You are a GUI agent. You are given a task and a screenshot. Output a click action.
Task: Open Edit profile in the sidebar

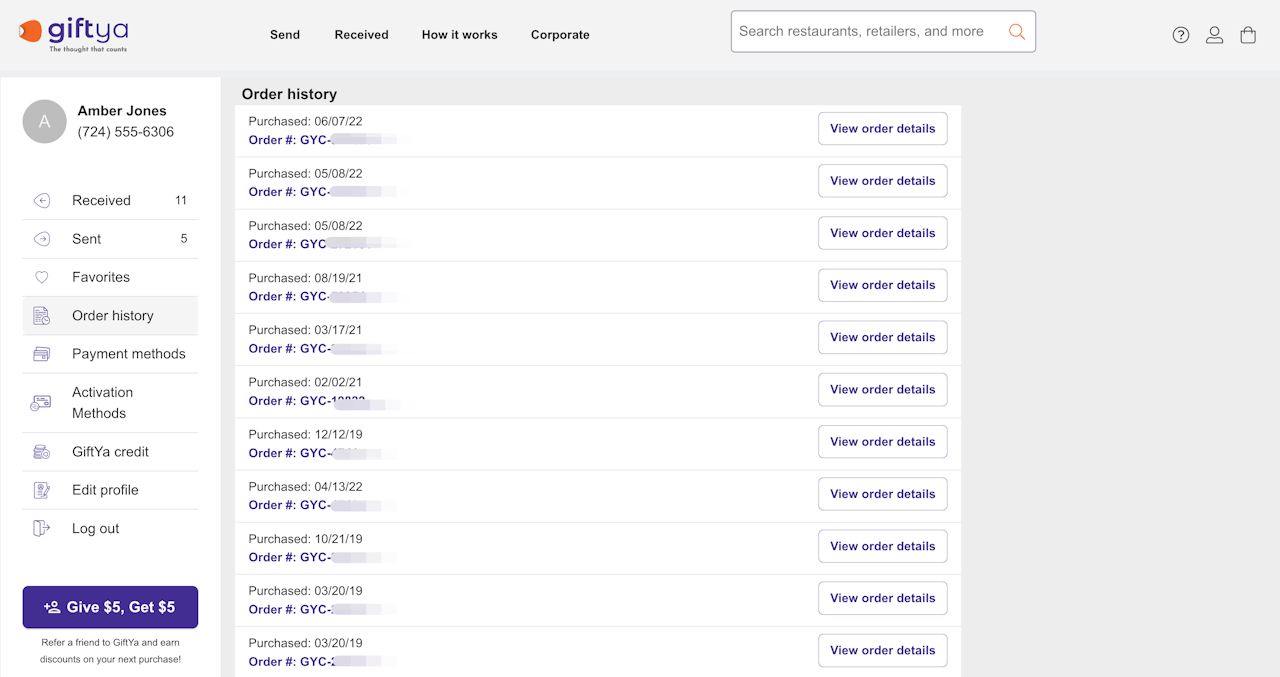[105, 490]
